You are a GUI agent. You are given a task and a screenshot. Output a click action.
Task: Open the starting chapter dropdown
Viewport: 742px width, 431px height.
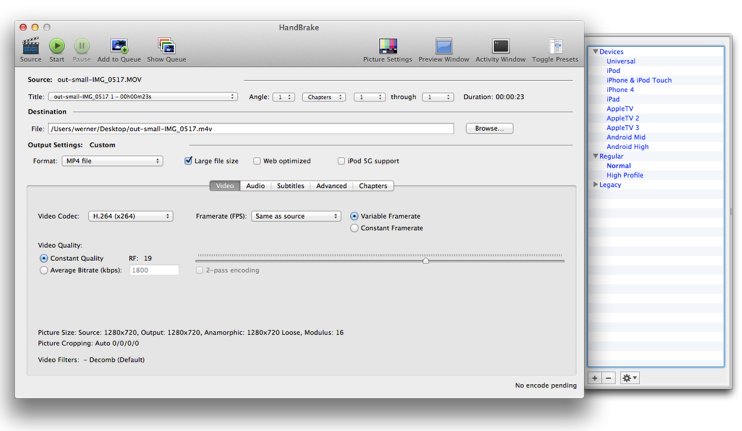pos(370,97)
